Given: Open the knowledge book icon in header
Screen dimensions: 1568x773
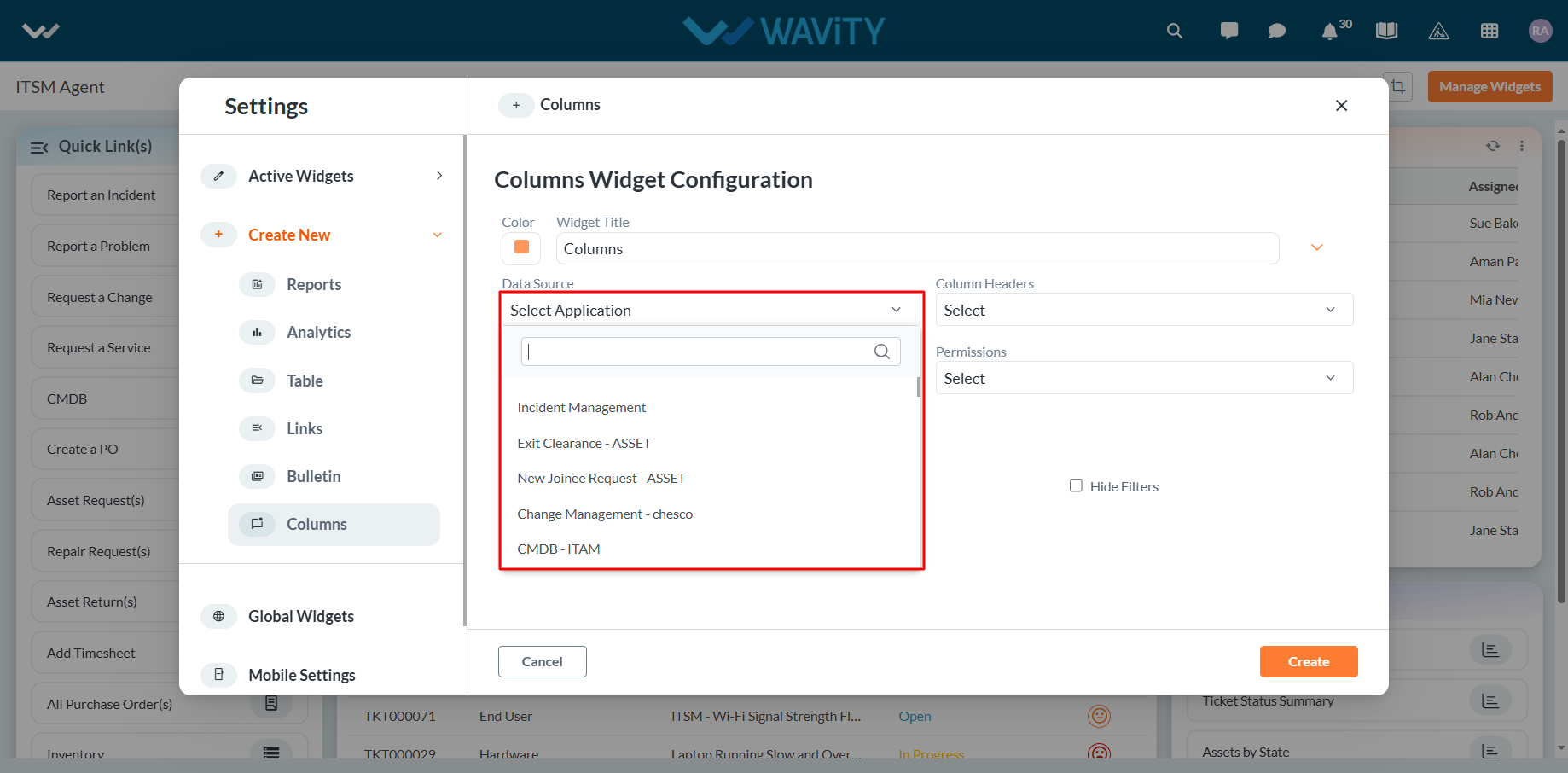Looking at the screenshot, I should [1387, 31].
